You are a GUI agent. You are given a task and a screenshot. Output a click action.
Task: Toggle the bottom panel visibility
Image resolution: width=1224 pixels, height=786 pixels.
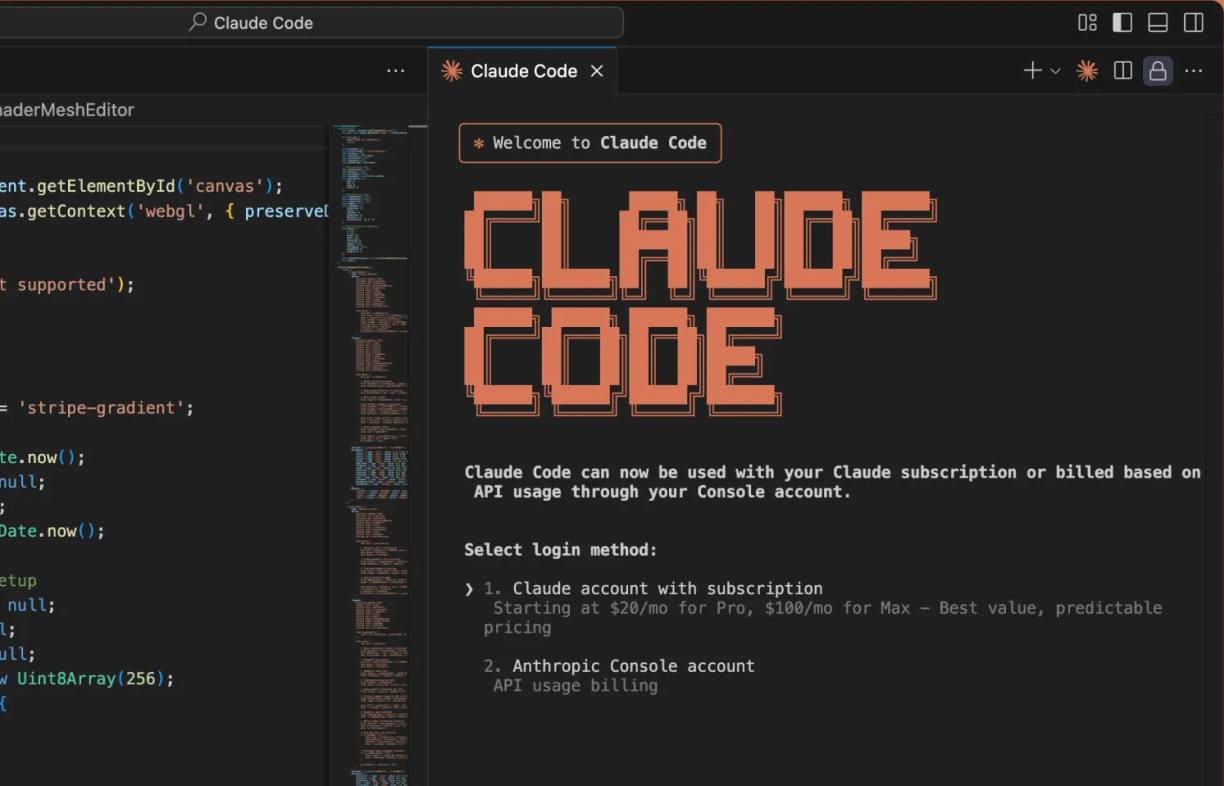tap(1158, 22)
